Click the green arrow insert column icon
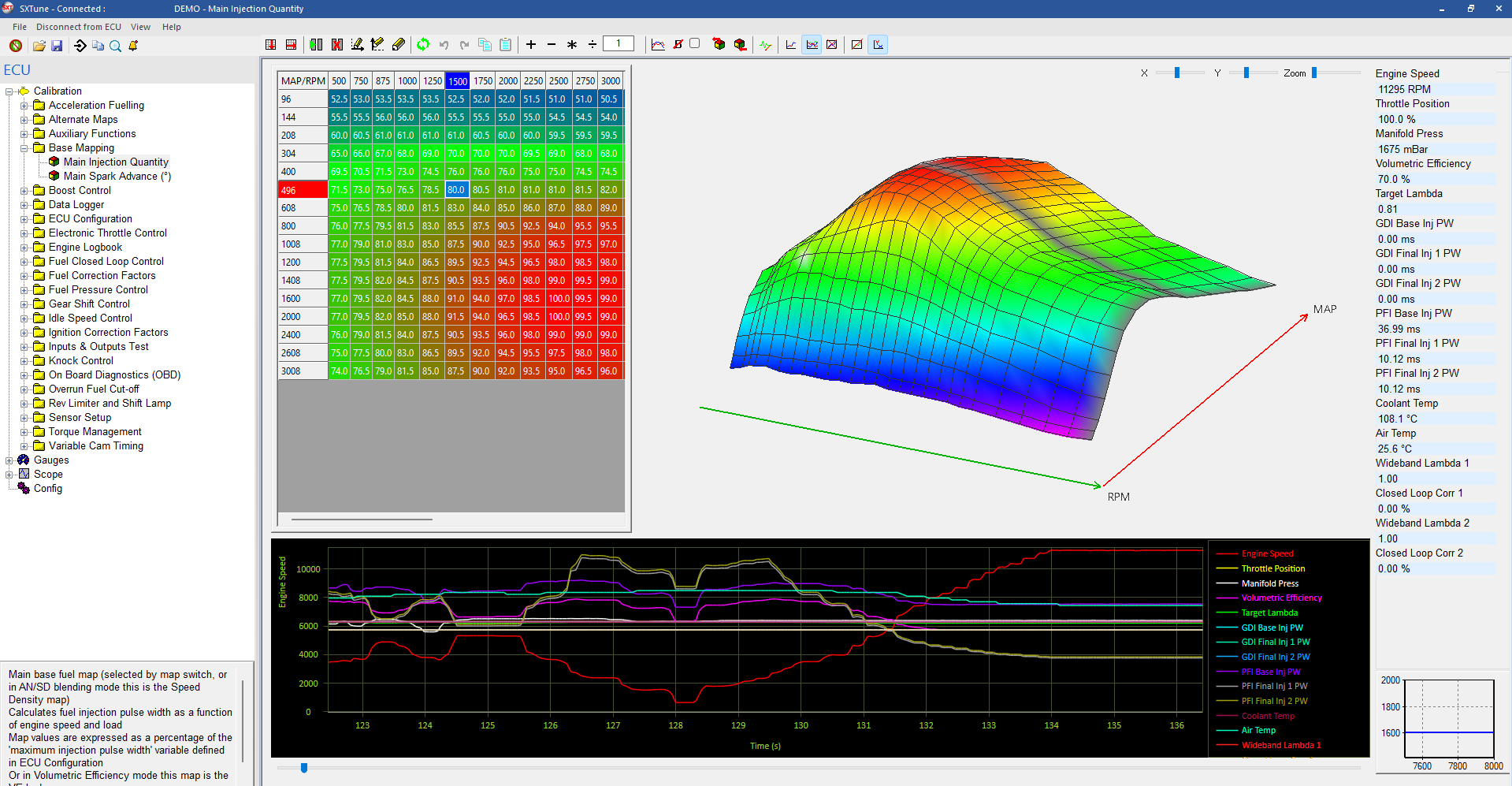The width and height of the screenshot is (1512, 786). (316, 45)
